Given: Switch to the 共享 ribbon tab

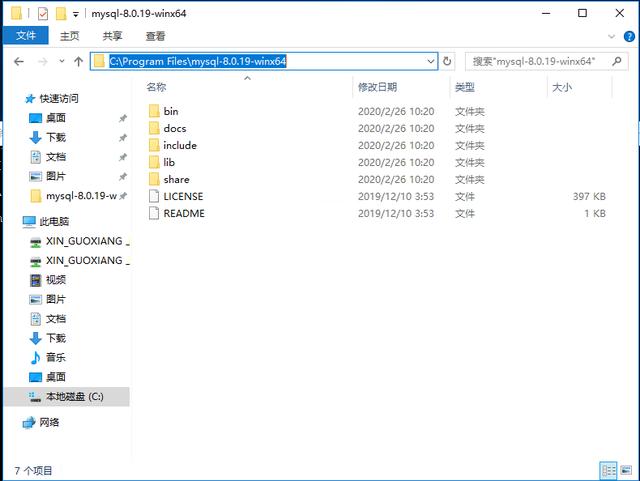Looking at the screenshot, I should [112, 36].
